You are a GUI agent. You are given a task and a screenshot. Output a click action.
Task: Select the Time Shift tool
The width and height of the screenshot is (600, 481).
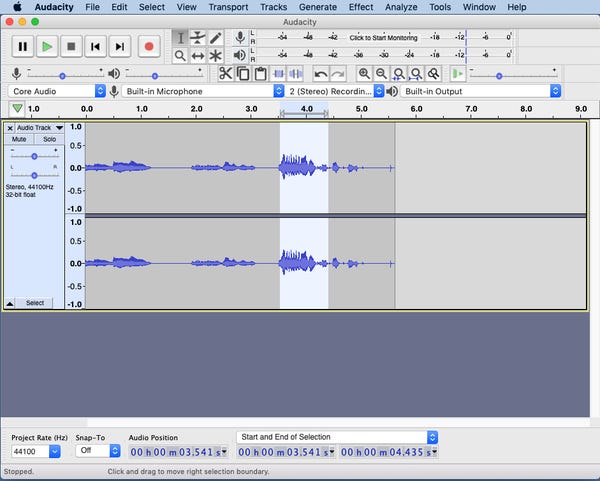197,56
